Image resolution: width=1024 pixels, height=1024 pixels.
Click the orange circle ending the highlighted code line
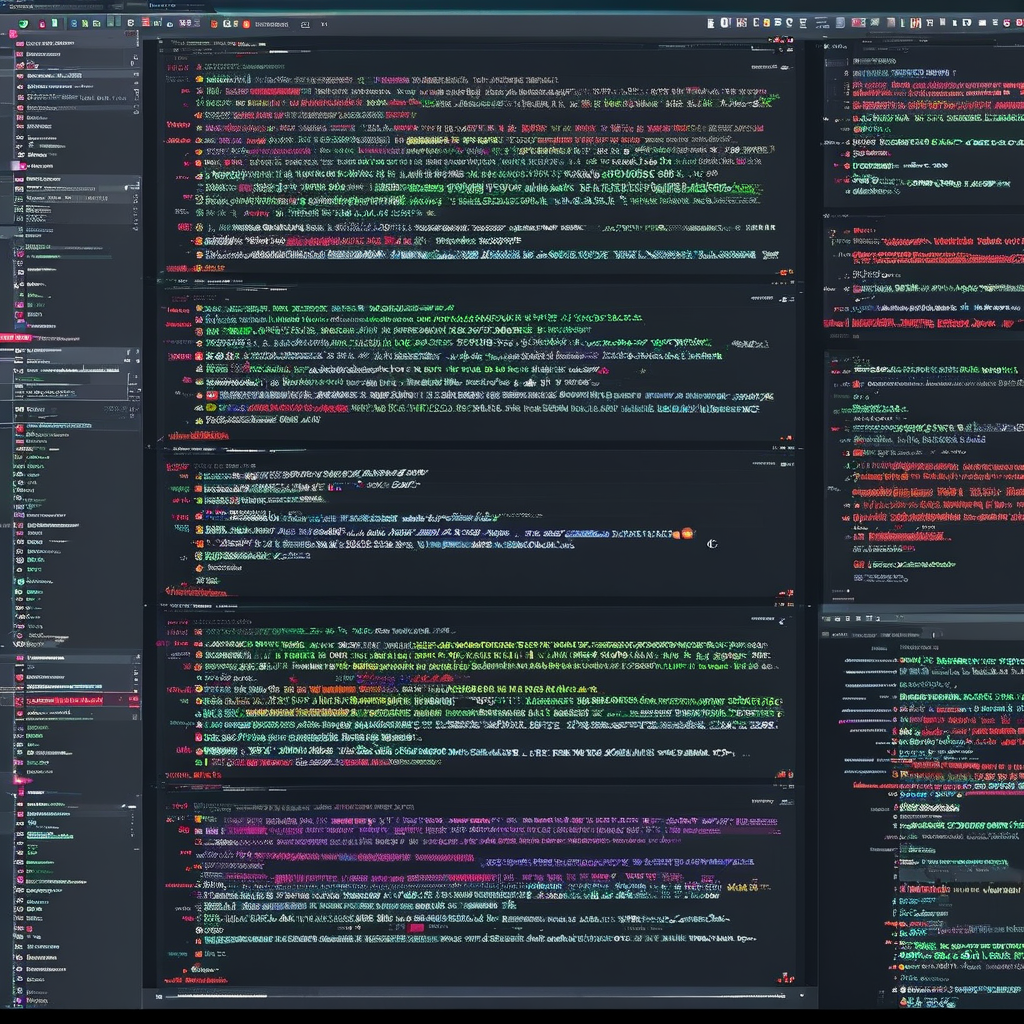686,533
